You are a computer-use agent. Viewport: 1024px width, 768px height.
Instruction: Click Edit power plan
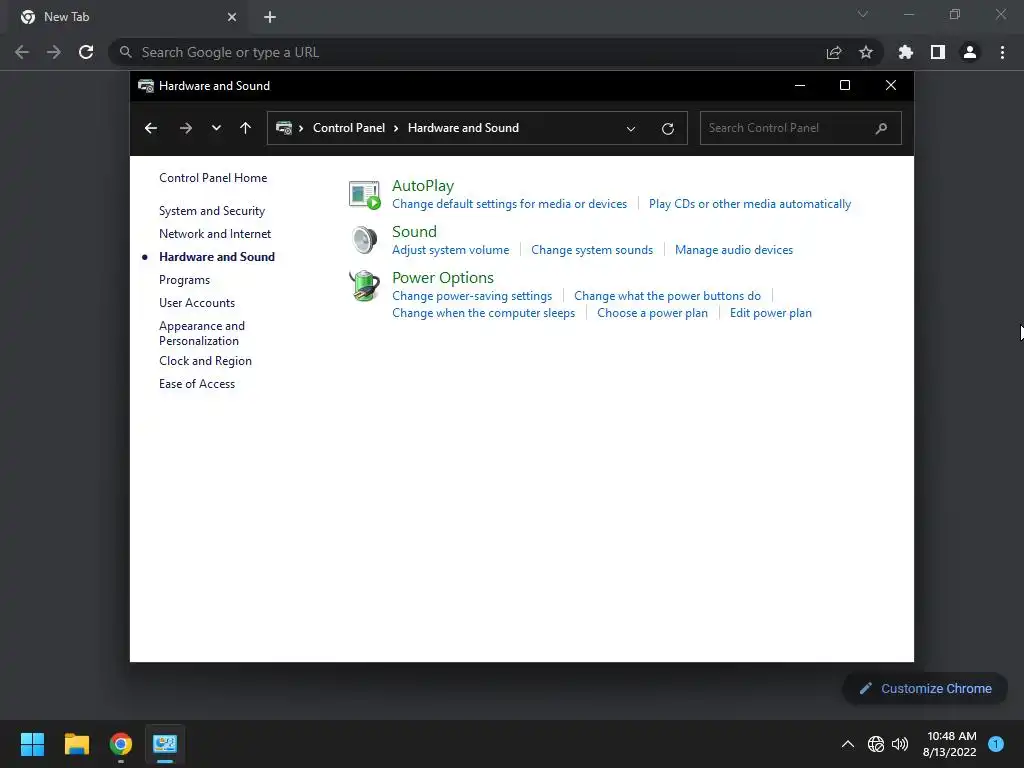click(x=771, y=313)
